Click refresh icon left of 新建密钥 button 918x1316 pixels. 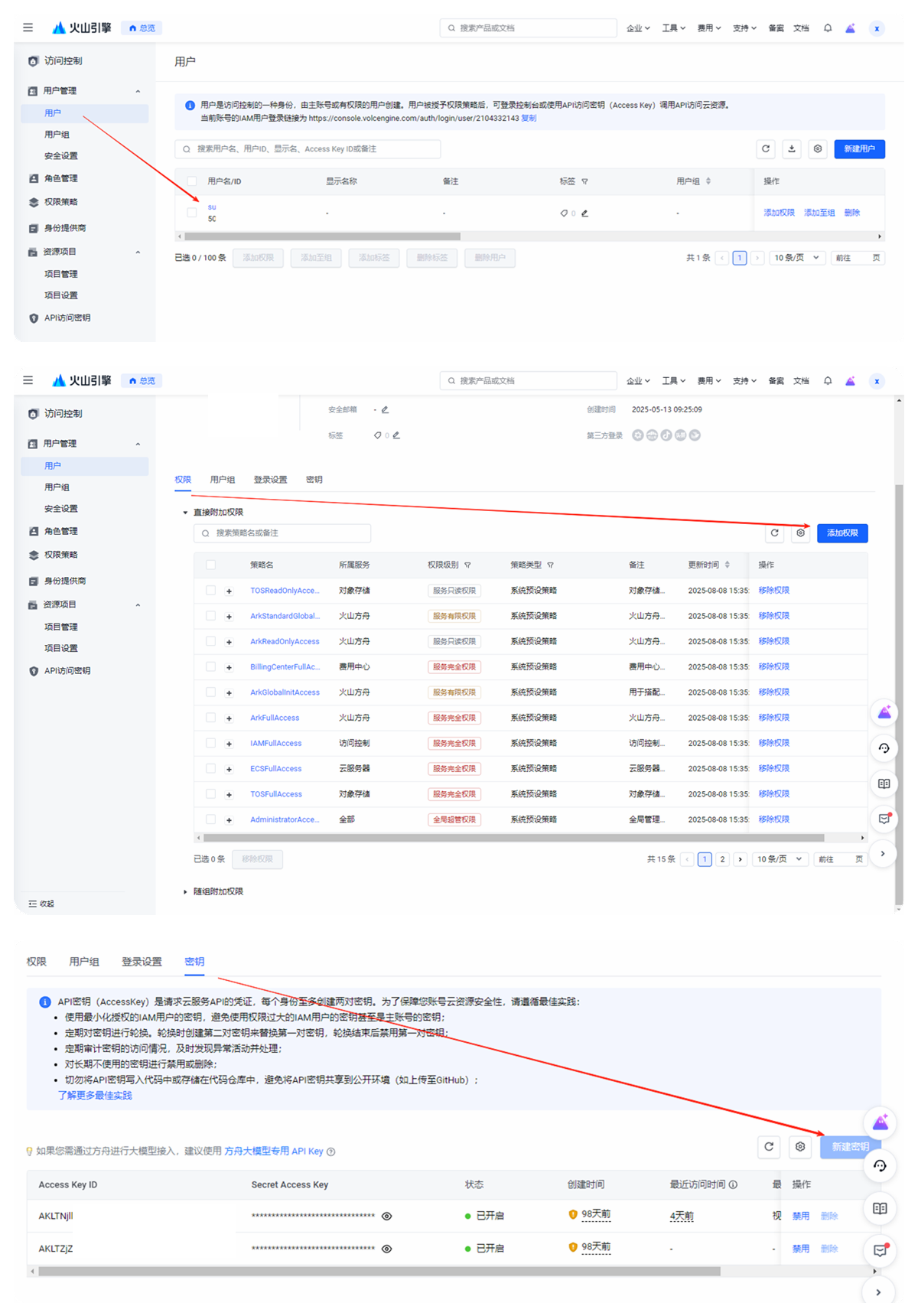pos(769,1146)
